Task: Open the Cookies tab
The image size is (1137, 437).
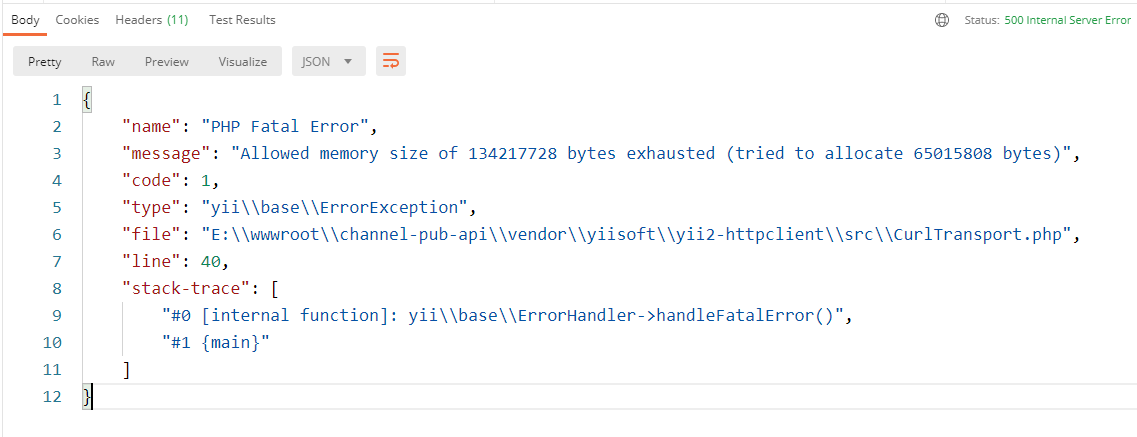Action: (77, 20)
